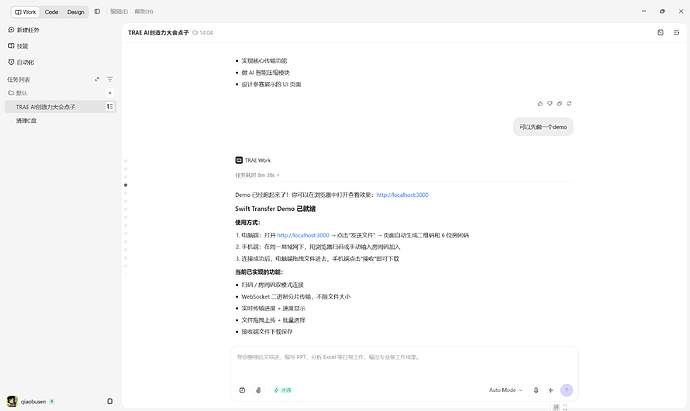Click the notification icon beside the username
The width and height of the screenshot is (690, 411).
(x=110, y=401)
